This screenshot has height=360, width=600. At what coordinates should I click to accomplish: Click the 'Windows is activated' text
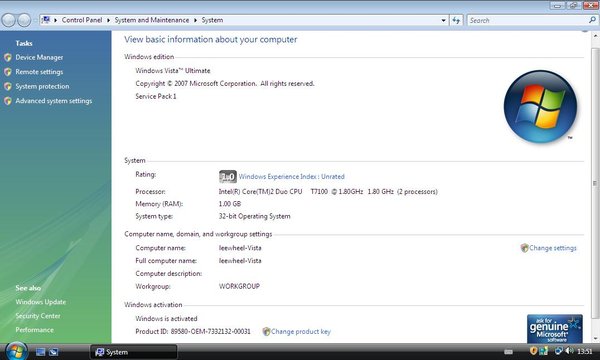[x=166, y=318]
